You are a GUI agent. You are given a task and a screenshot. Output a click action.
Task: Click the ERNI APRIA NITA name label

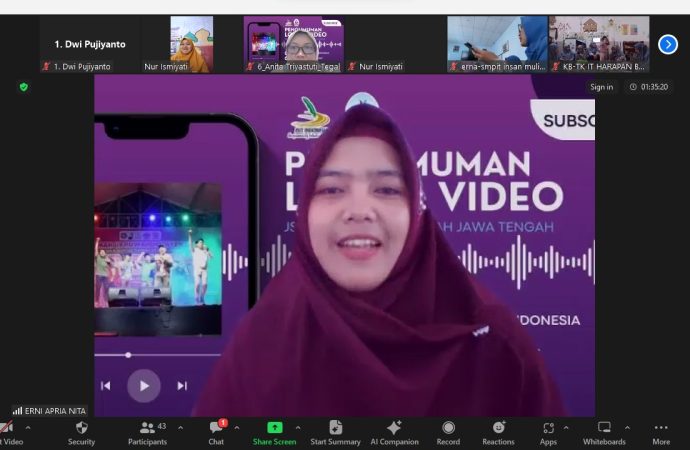(55, 411)
